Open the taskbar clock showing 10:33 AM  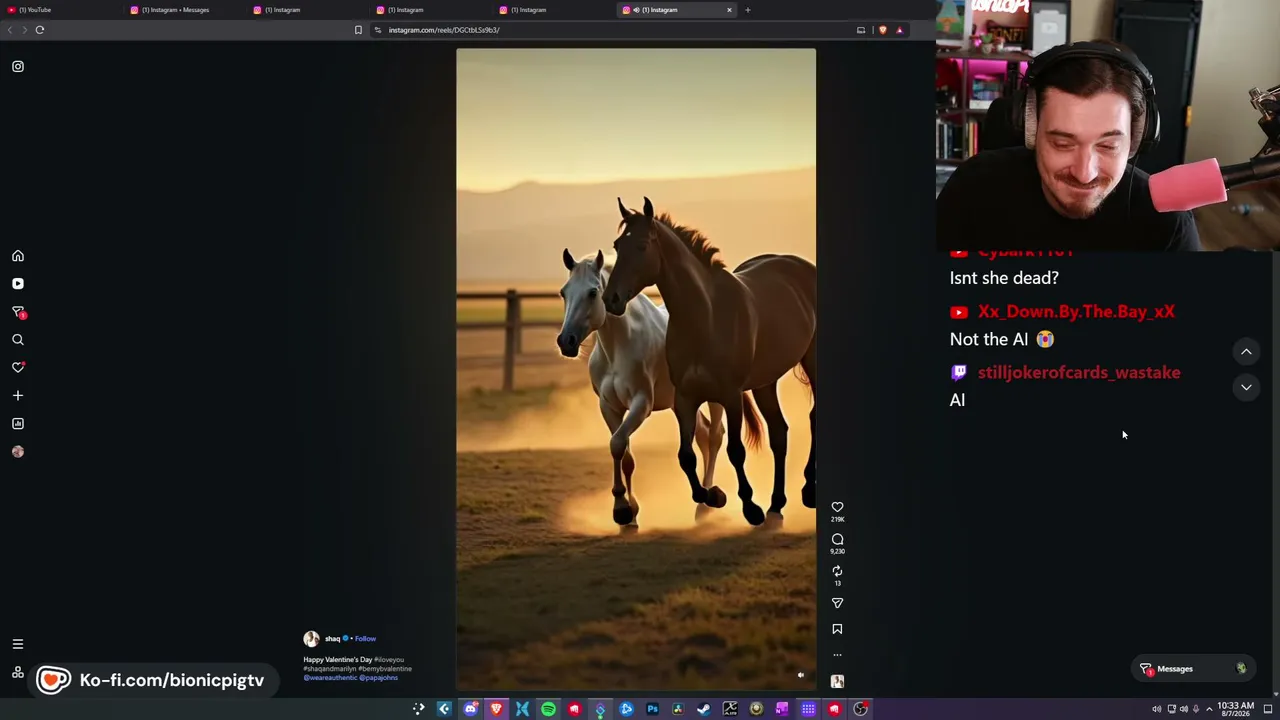coord(1235,709)
